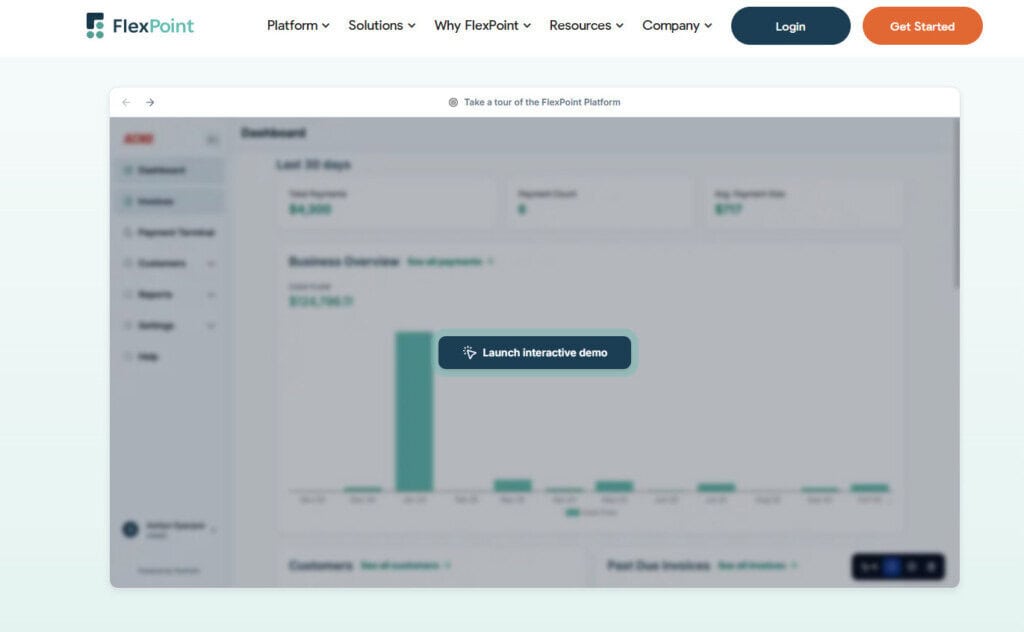Click the forward arrow in demo frame

pos(150,102)
